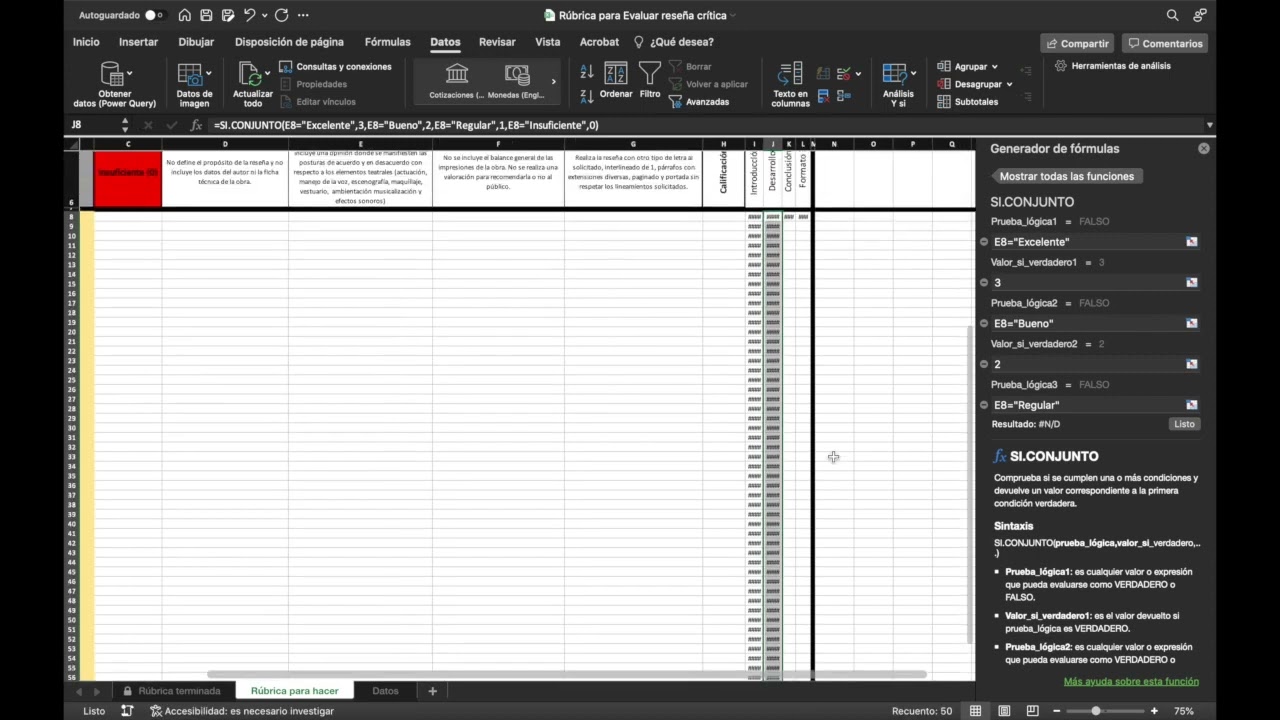The width and height of the screenshot is (1280, 720).
Task: Switch to the Dibujar tab
Action: 196,42
